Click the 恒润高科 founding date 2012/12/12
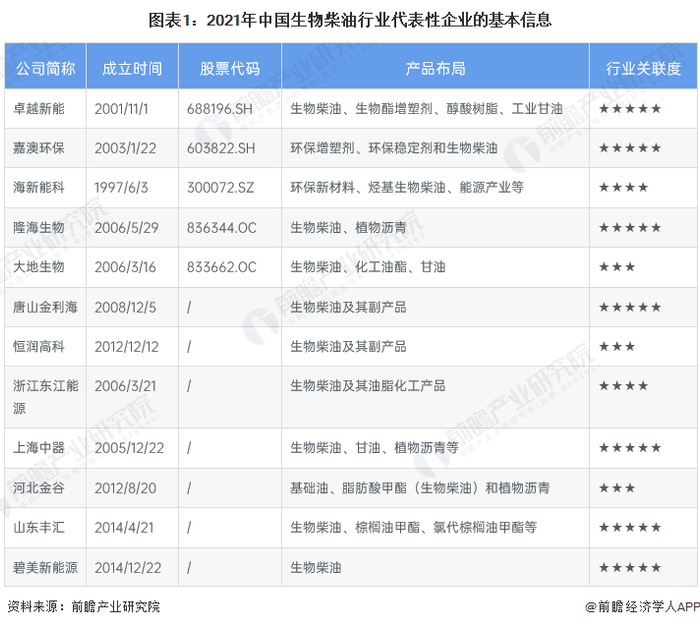This screenshot has height=627, width=700. (x=127, y=347)
